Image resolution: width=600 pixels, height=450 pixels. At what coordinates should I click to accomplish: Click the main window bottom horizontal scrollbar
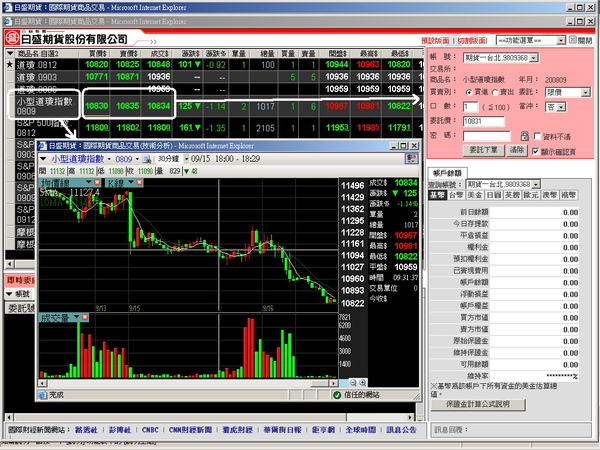[209, 417]
